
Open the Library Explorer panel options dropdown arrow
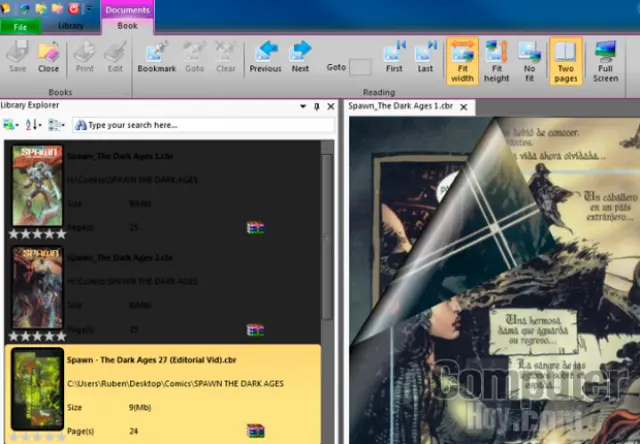303,106
